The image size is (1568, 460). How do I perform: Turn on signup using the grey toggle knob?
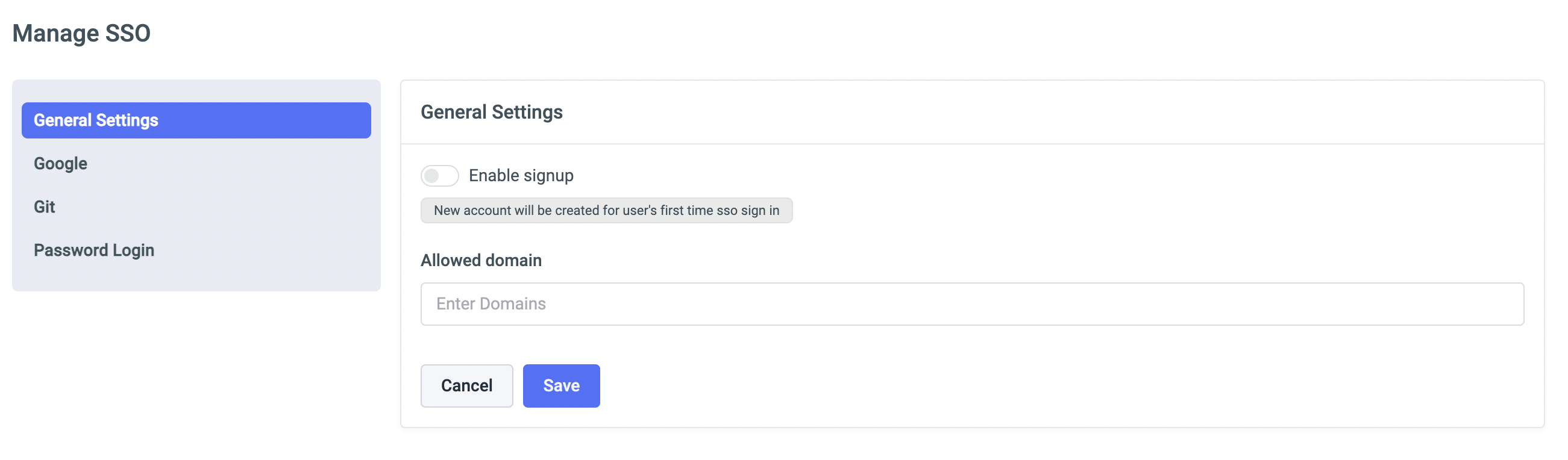[x=432, y=176]
